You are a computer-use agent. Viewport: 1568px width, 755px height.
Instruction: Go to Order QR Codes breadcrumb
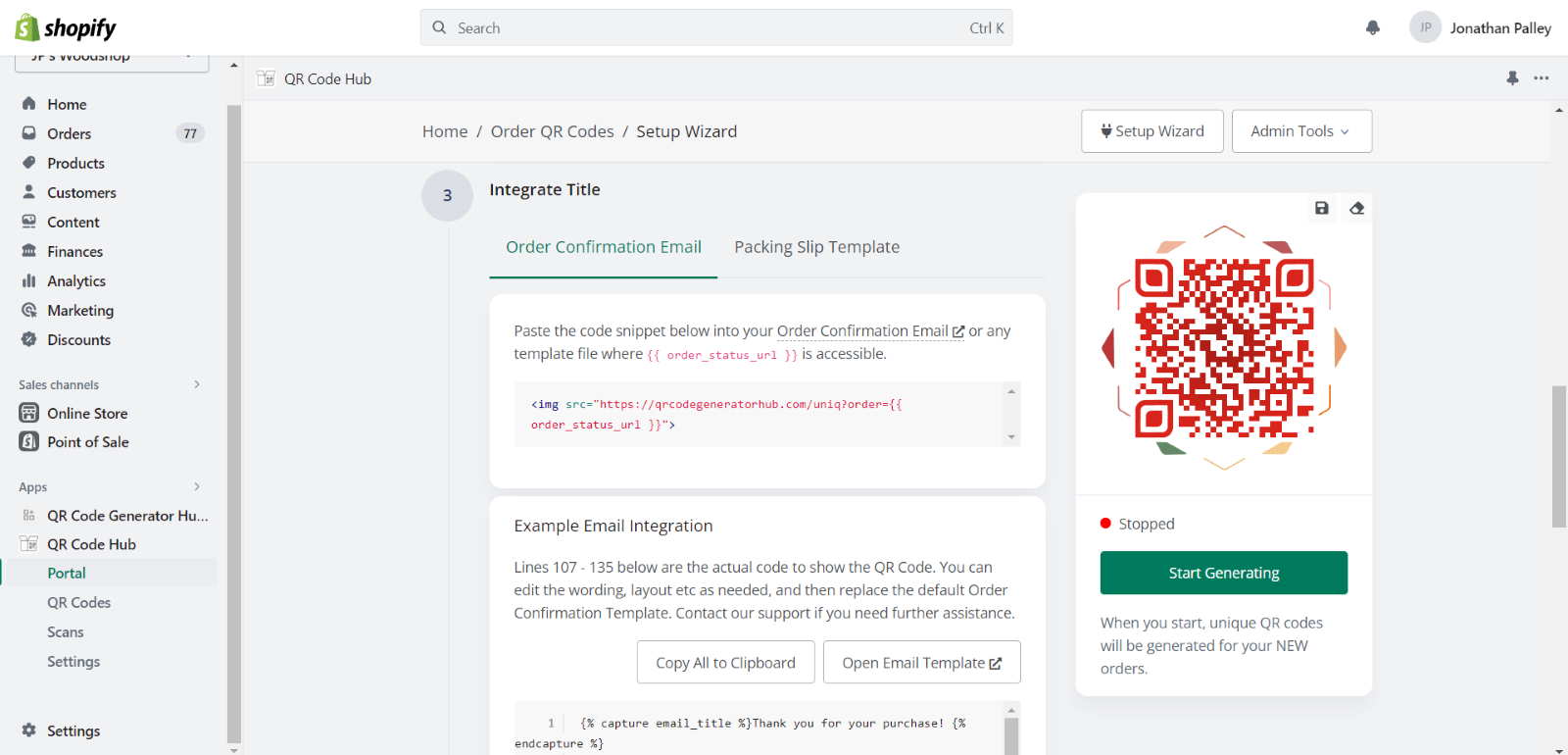(553, 131)
